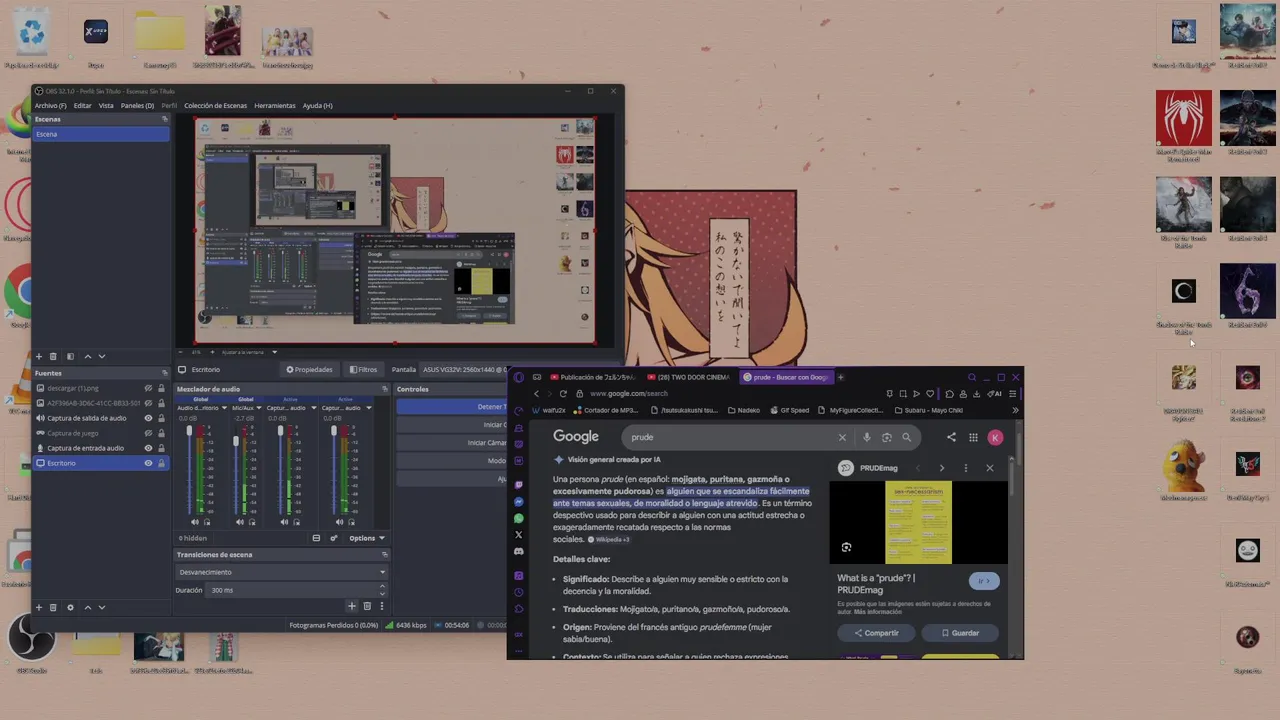Hide the Escritorio source
The width and height of the screenshot is (1280, 720).
148,463
